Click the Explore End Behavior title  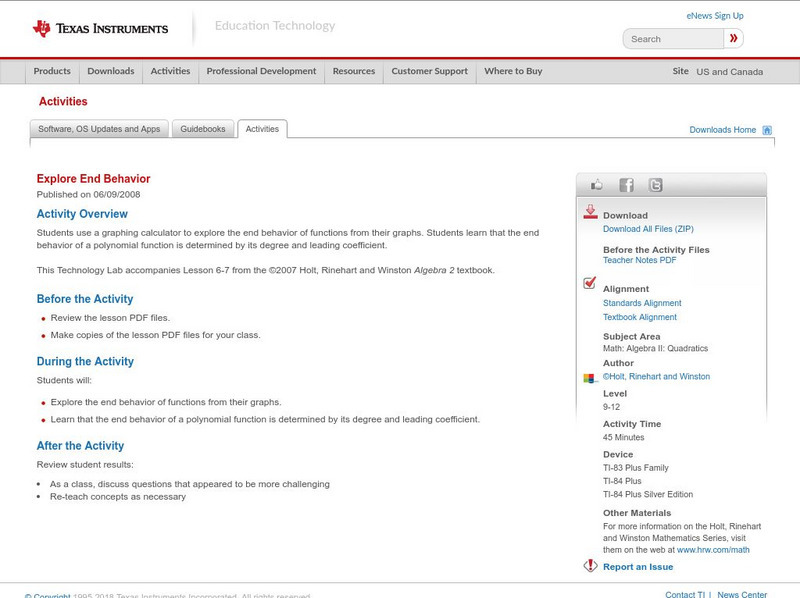[93, 179]
